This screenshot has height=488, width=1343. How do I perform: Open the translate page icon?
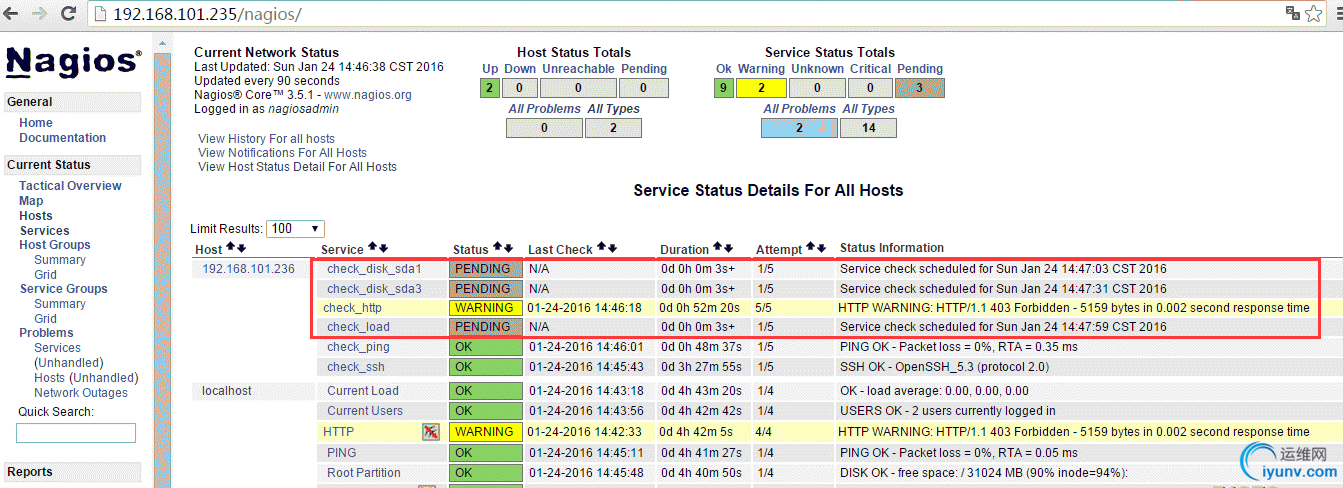click(1293, 14)
